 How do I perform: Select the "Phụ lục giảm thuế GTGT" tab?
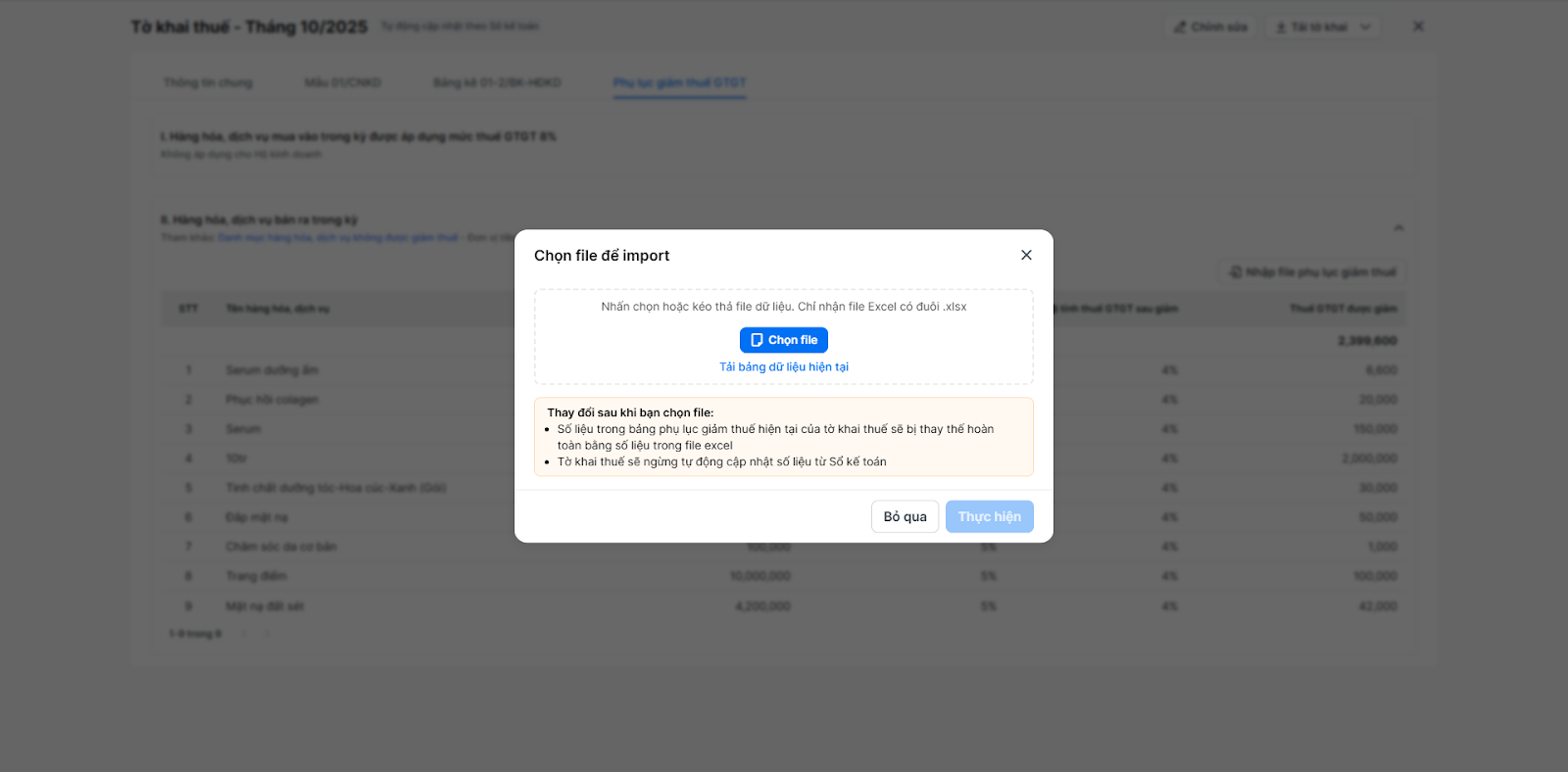pos(679,82)
